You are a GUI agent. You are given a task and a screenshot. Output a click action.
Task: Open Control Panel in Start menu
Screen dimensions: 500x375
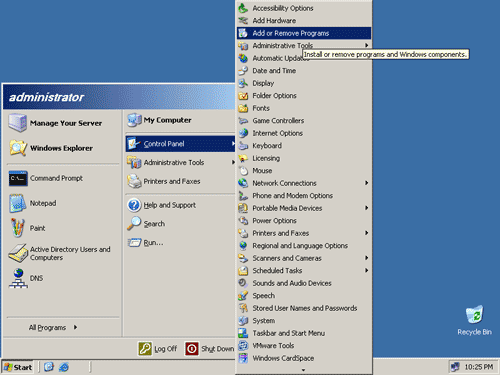[x=180, y=144]
